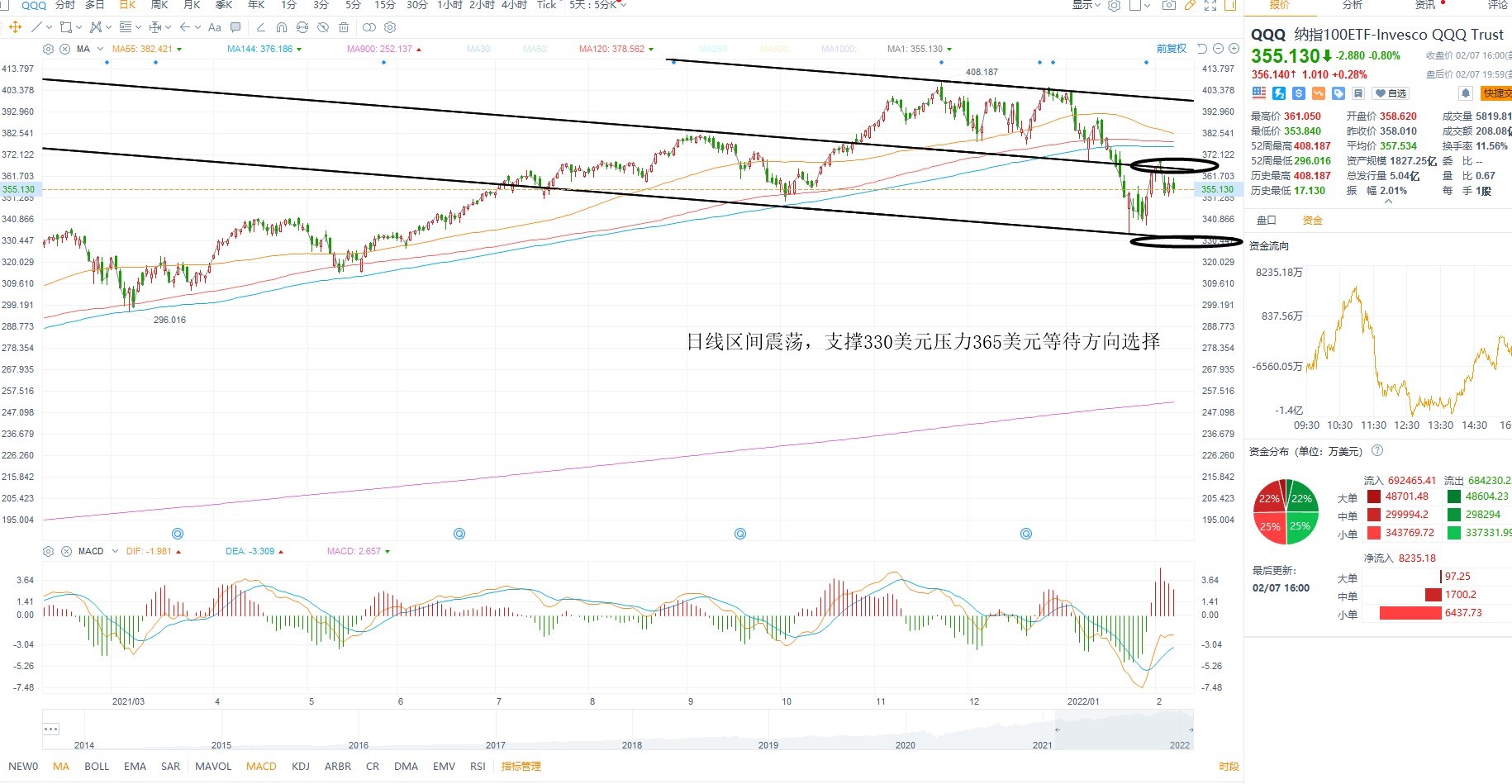Choose the price range measure tool
Image resolution: width=1512 pixels, height=784 pixels.
click(x=155, y=27)
